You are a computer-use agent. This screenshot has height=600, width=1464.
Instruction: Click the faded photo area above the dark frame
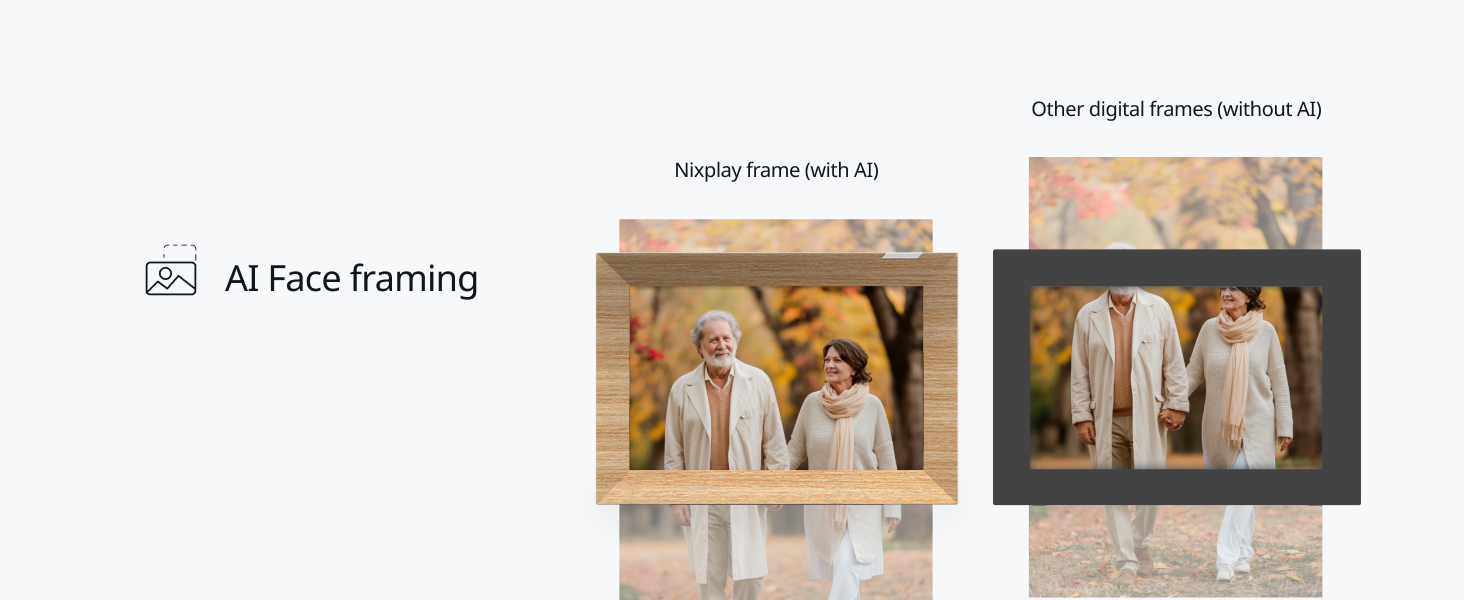[x=1176, y=203]
